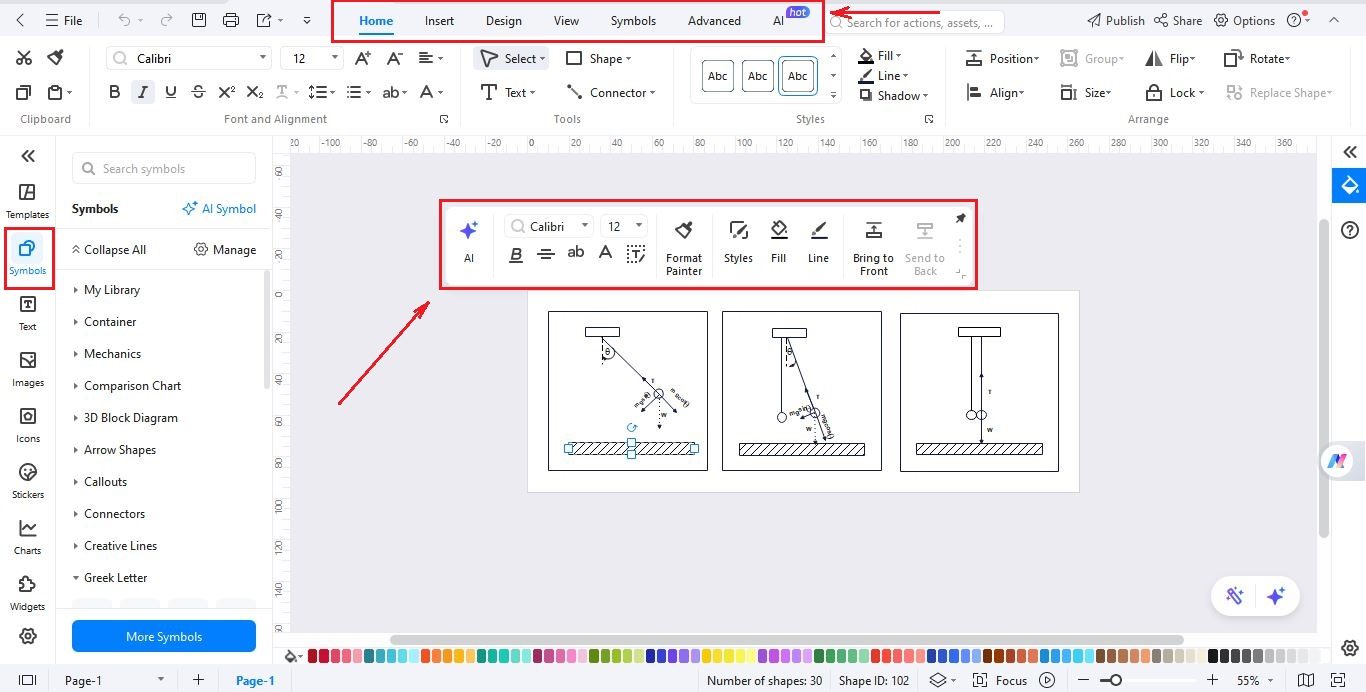Viewport: 1366px width, 692px height.
Task: Click Line in the floating toolbar
Action: (818, 242)
